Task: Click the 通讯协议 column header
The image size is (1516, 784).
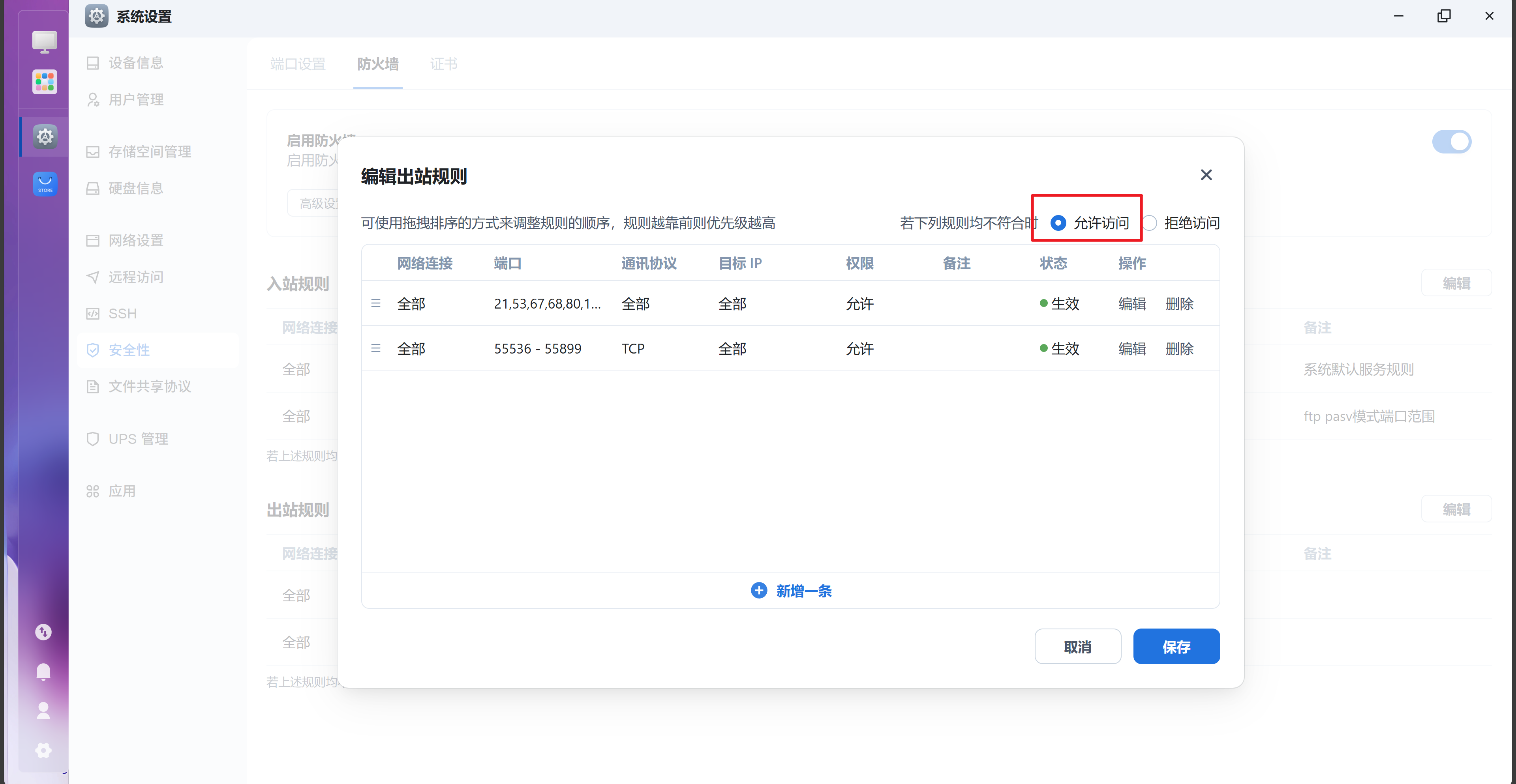Action: coord(649,264)
